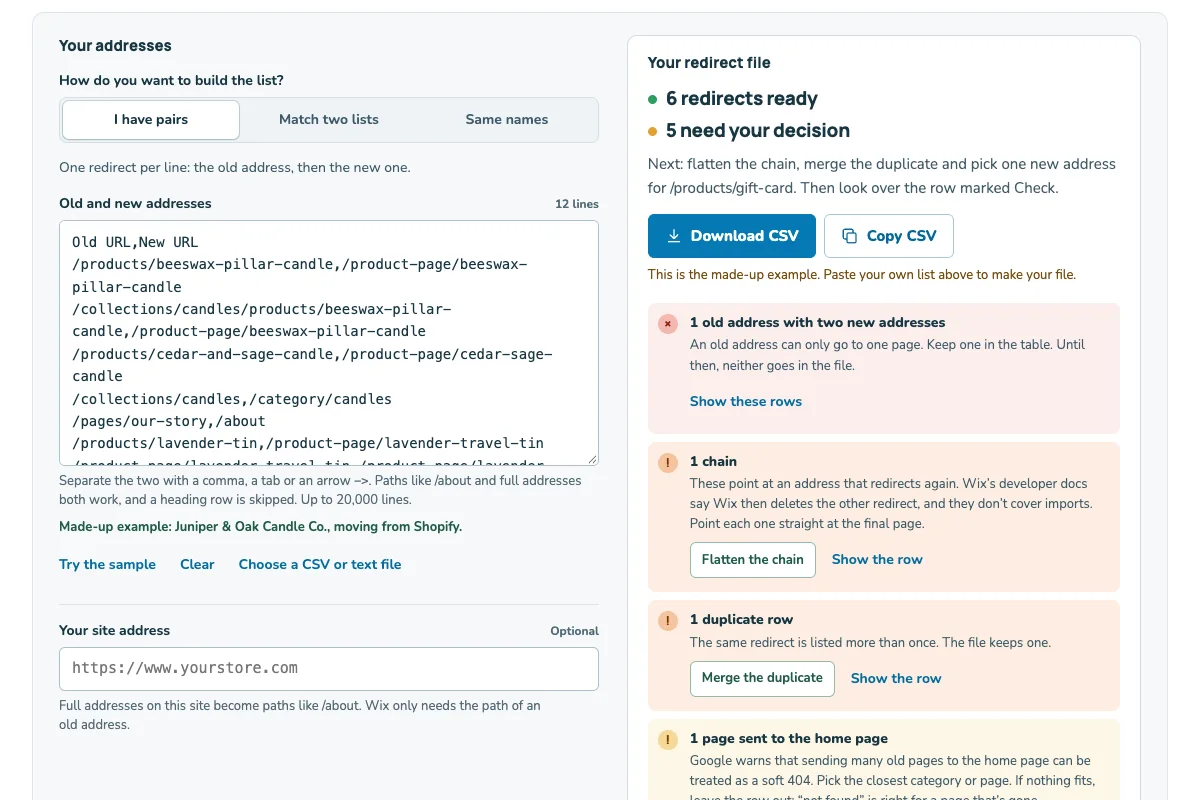Click the /pages/our-story,/about line
Image resolution: width=1200 pixels, height=800 pixels.
pyautogui.click(x=168, y=421)
